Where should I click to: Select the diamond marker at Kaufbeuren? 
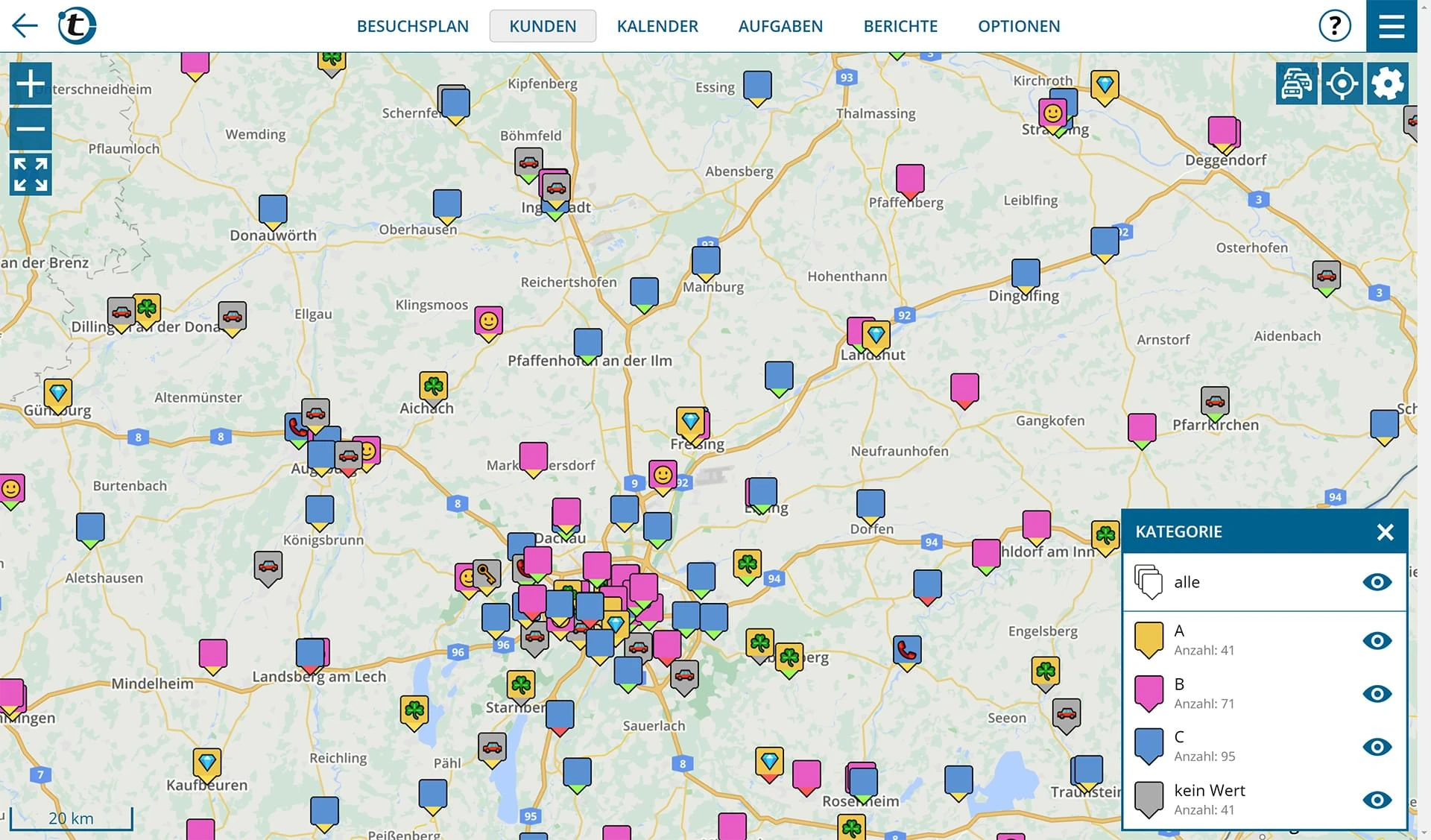pos(207,765)
